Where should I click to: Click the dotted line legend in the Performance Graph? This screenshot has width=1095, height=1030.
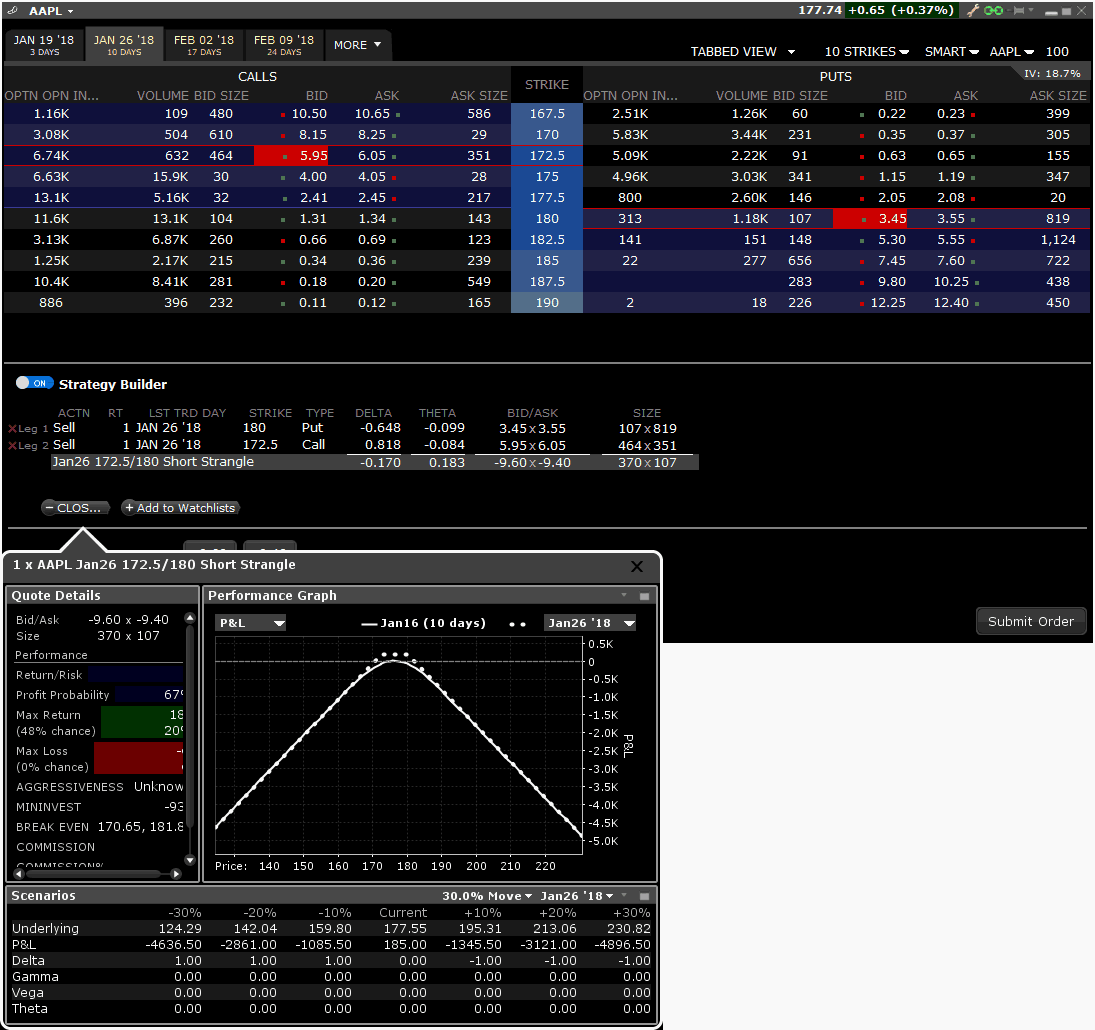coord(519,622)
